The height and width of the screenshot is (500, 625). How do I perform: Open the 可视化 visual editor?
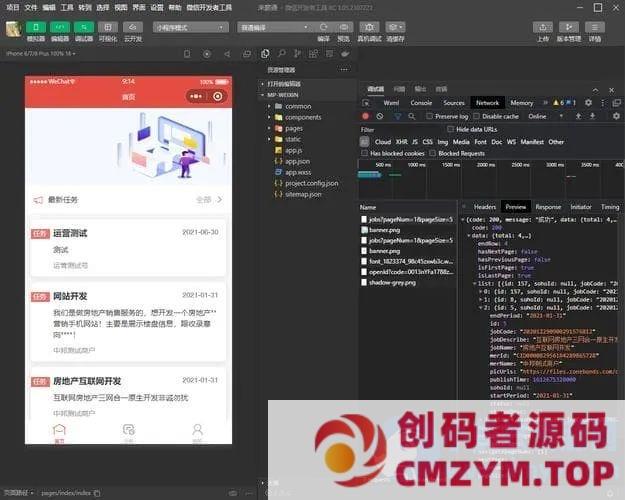click(108, 27)
